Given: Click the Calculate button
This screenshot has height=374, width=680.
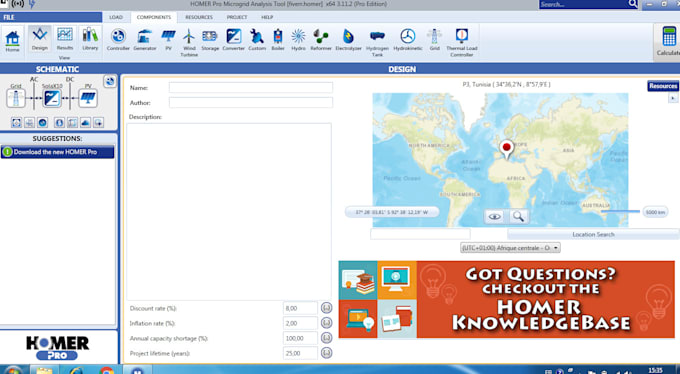Looking at the screenshot, I should tap(669, 42).
